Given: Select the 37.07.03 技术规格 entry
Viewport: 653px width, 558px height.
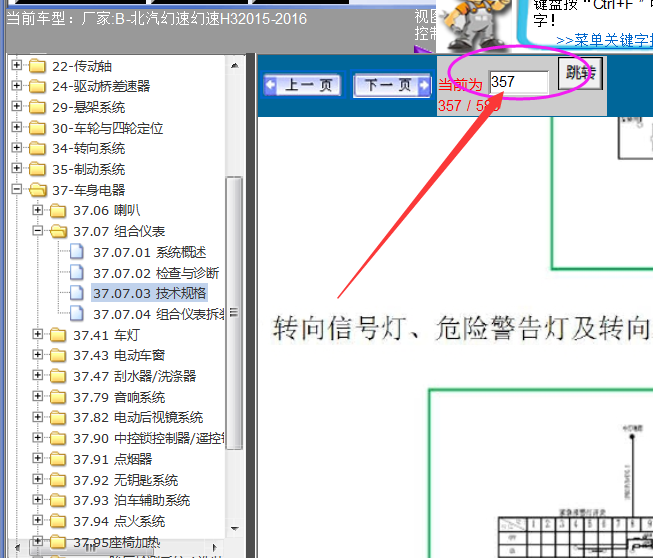Looking at the screenshot, I should [x=150, y=293].
